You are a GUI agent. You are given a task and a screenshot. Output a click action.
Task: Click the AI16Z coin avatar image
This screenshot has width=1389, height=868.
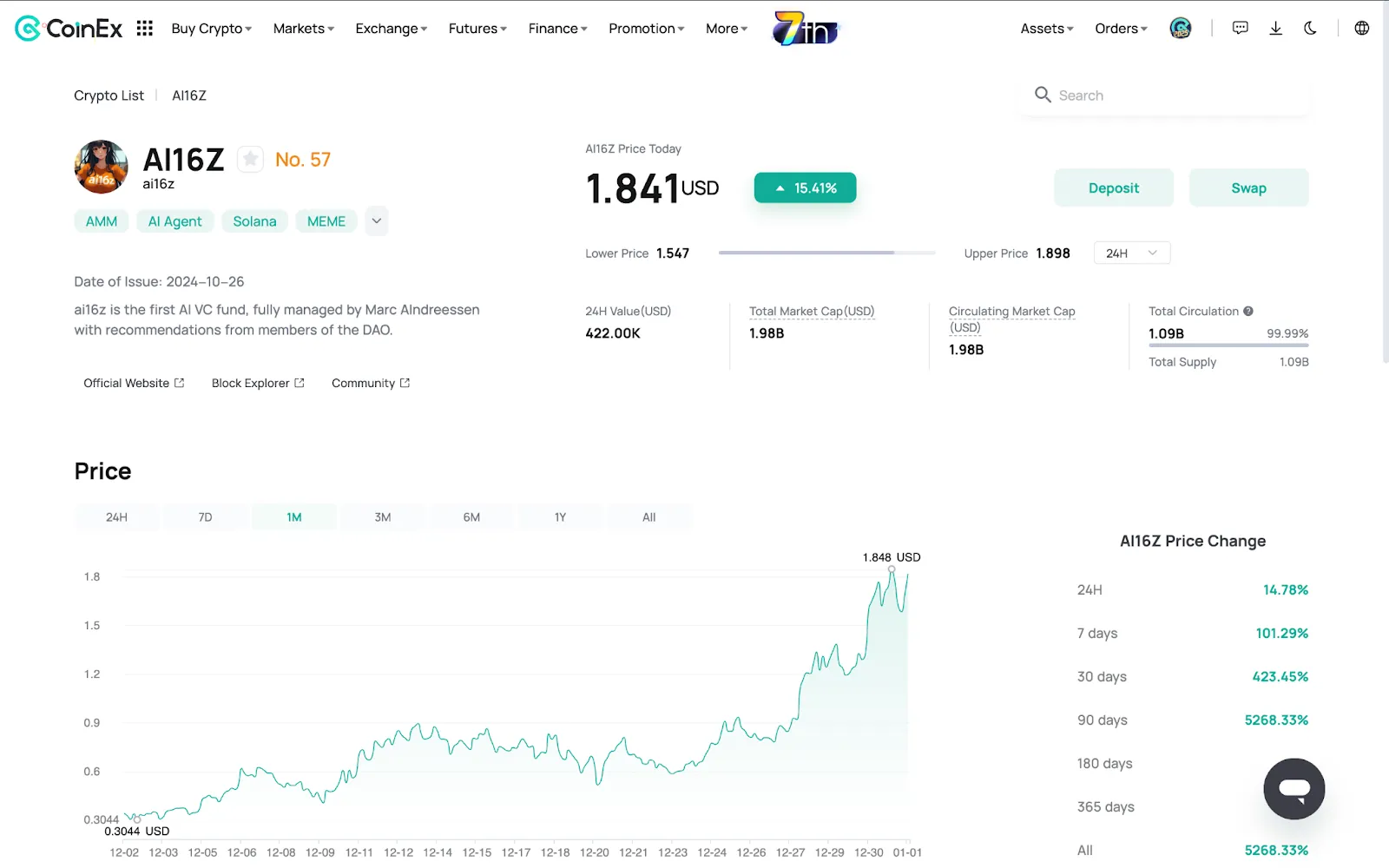(x=102, y=167)
